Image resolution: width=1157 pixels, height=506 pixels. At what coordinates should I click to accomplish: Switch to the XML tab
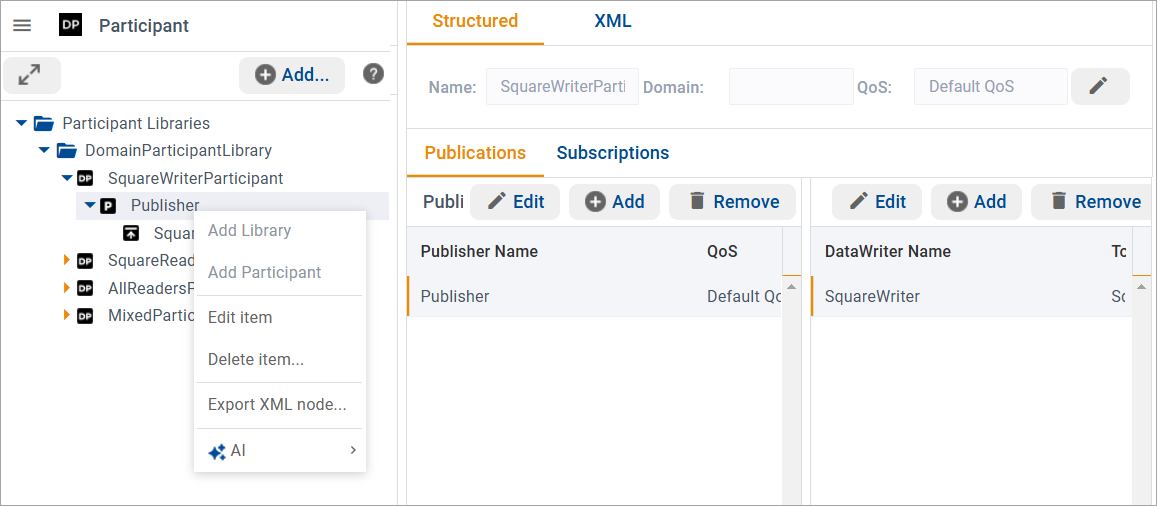pyautogui.click(x=612, y=21)
